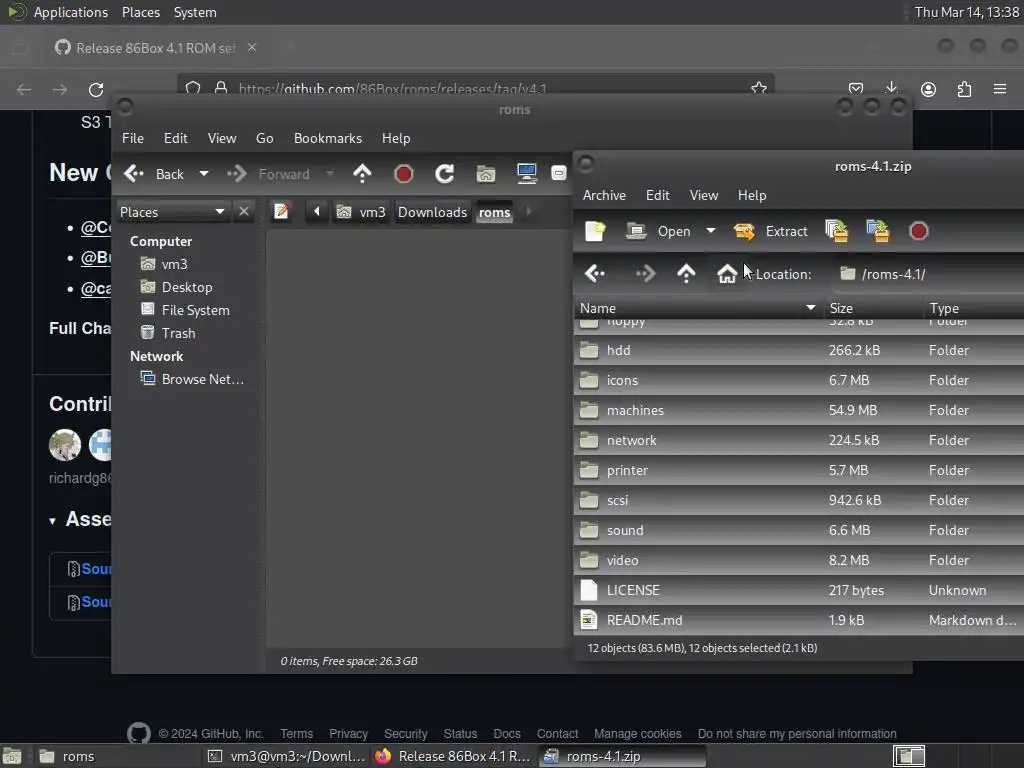Select the network folder row
Viewport: 1024px width, 768px height.
point(799,440)
